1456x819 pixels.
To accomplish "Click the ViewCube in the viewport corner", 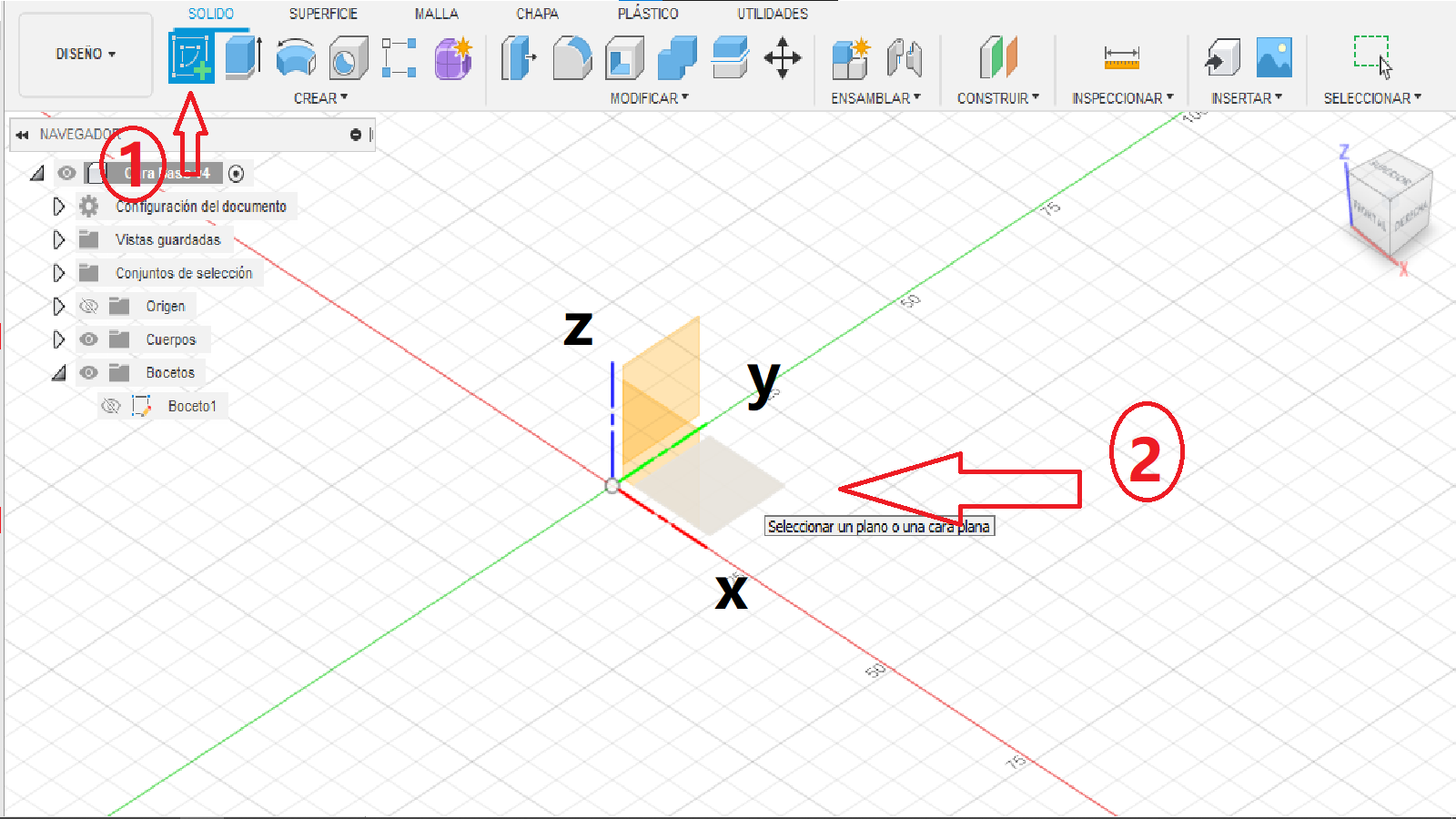I will point(1390,204).
